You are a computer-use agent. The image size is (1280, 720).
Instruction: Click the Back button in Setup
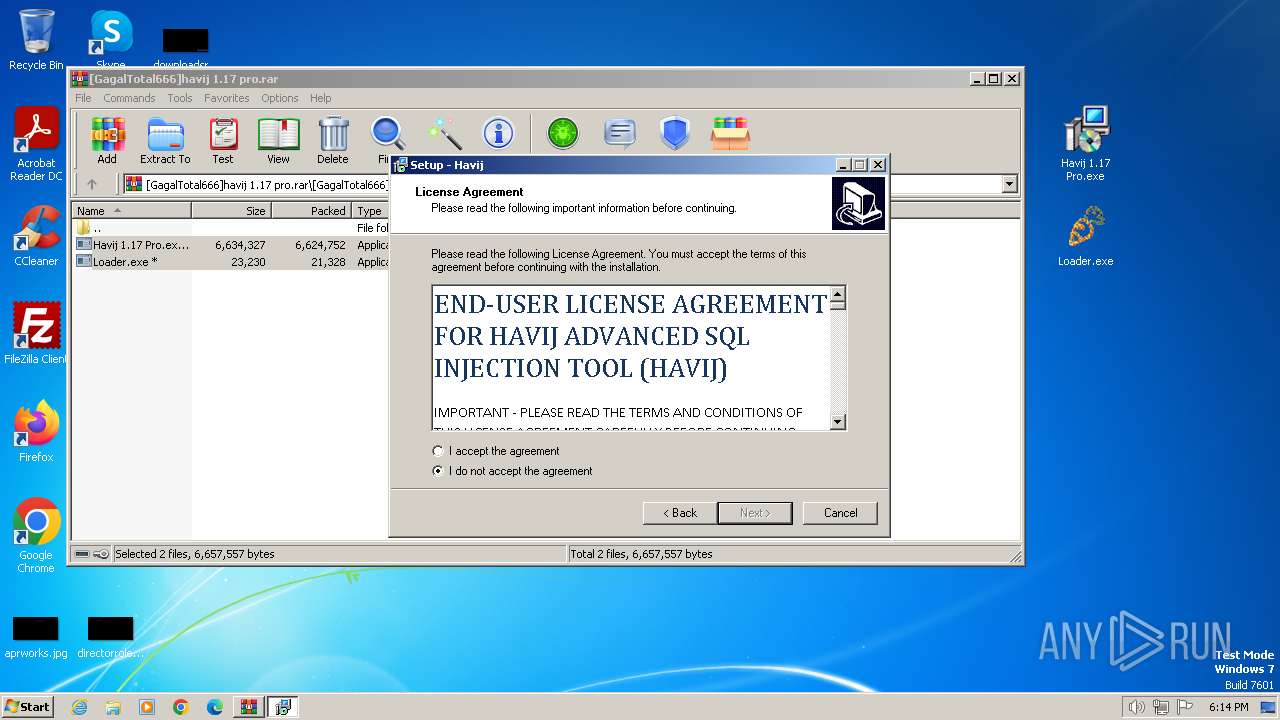click(x=680, y=513)
